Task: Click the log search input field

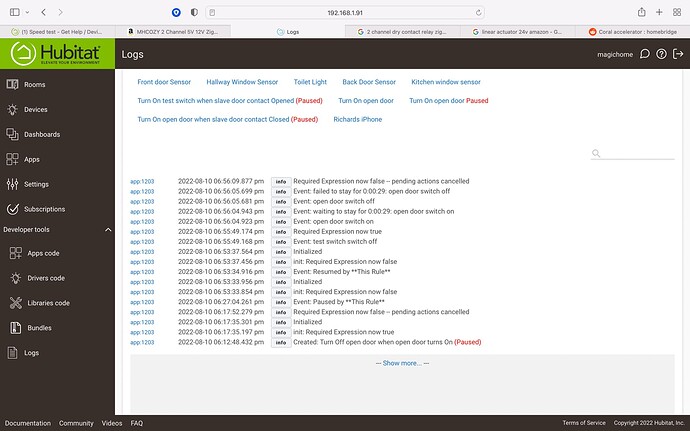Action: click(x=632, y=153)
